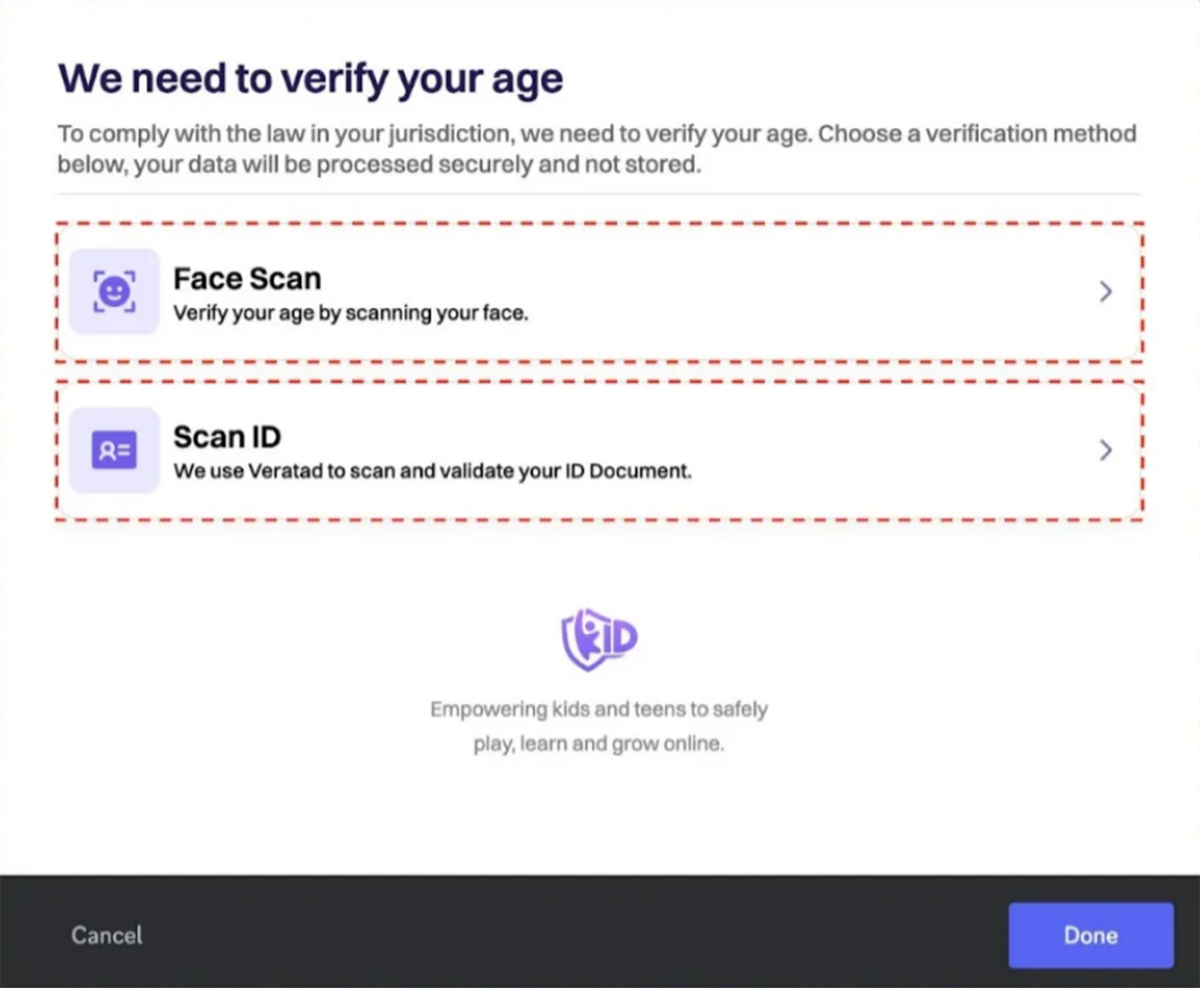This screenshot has height=988, width=1200.
Task: Click the chevron next to Face Scan
Action: [x=1105, y=291]
